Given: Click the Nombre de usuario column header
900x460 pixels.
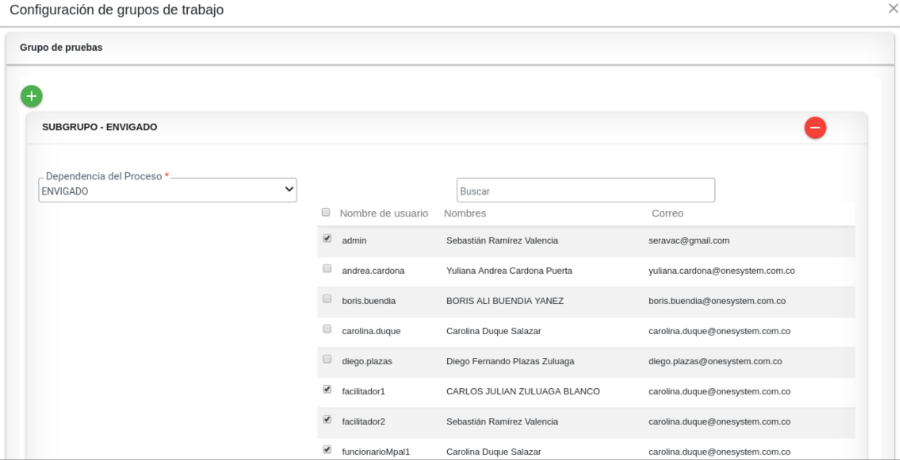Looking at the screenshot, I should pos(384,214).
